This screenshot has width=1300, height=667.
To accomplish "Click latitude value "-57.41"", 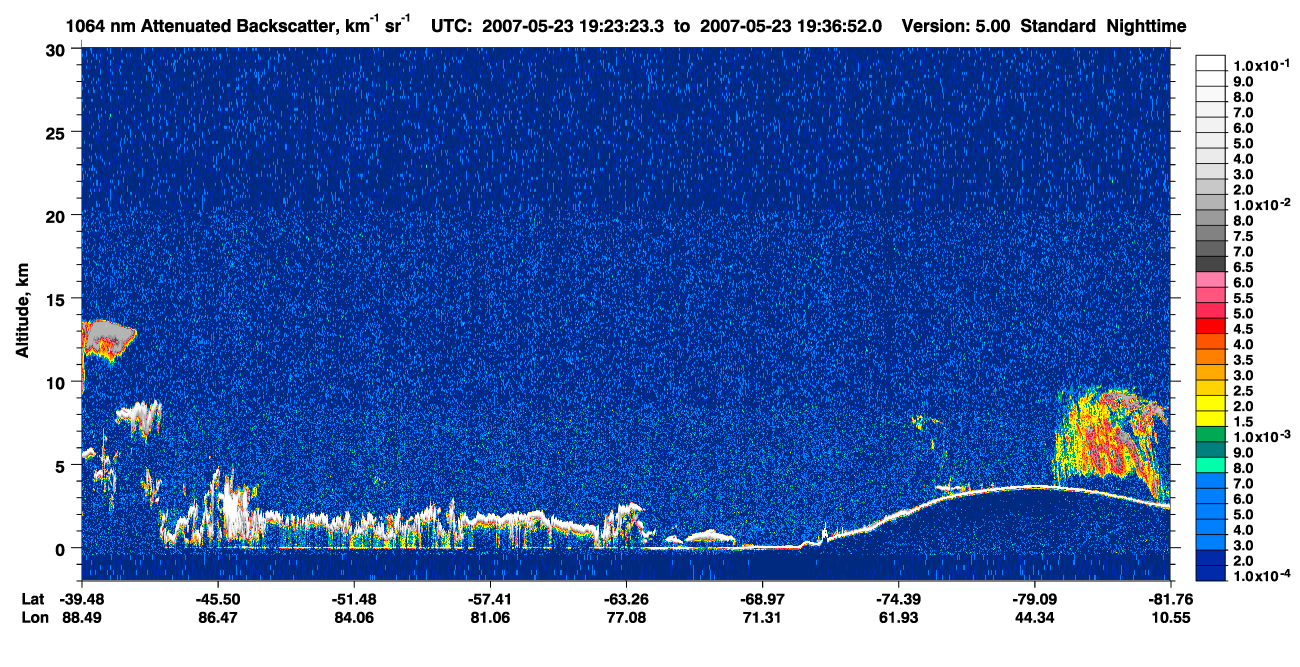I will (x=490, y=598).
